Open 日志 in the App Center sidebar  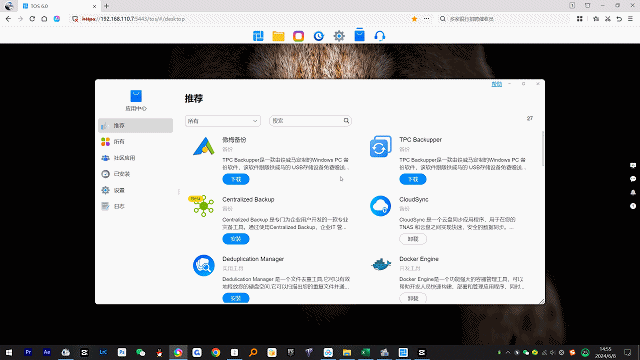[x=136, y=207]
